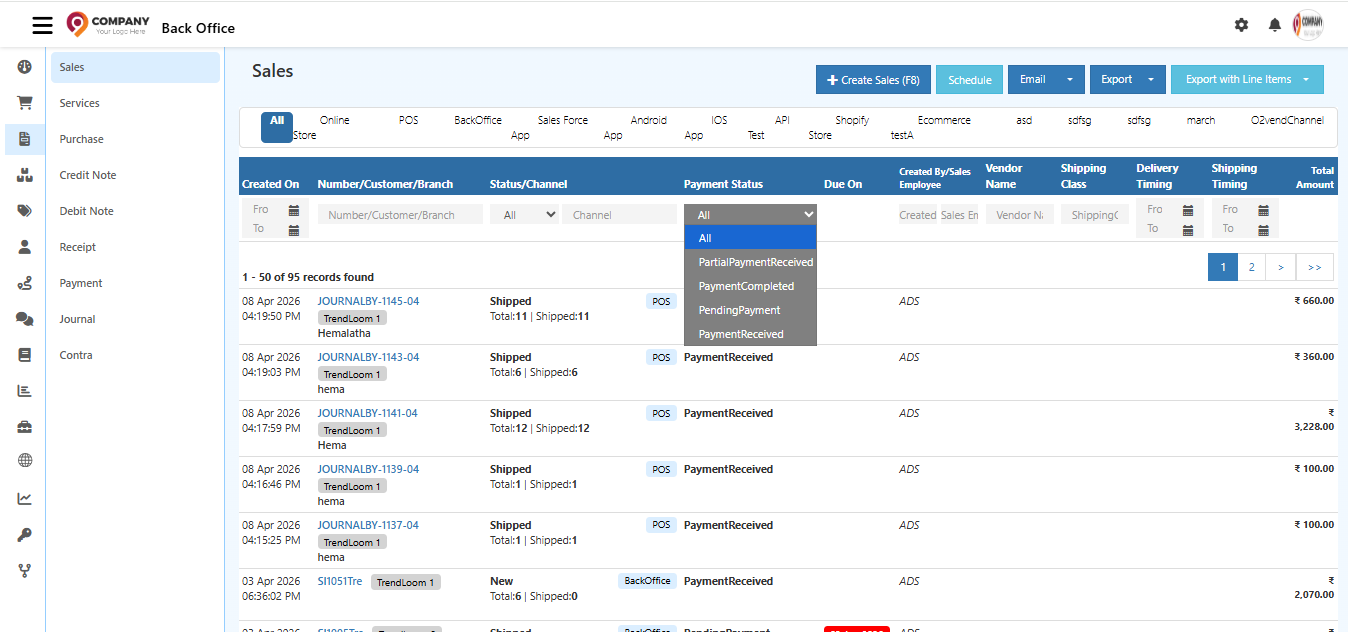Click the Create Sales (F8) button
The height and width of the screenshot is (632, 1348).
[x=873, y=78]
